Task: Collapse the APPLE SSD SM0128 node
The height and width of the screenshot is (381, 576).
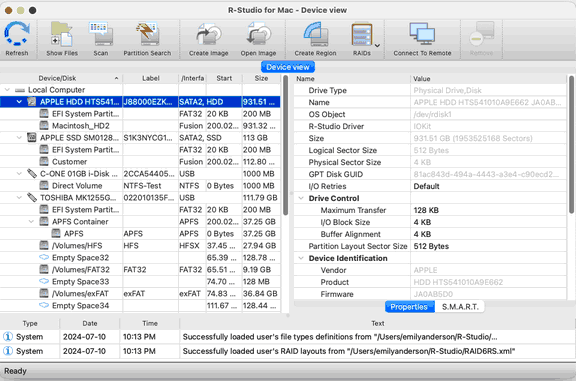Action: click(19, 138)
